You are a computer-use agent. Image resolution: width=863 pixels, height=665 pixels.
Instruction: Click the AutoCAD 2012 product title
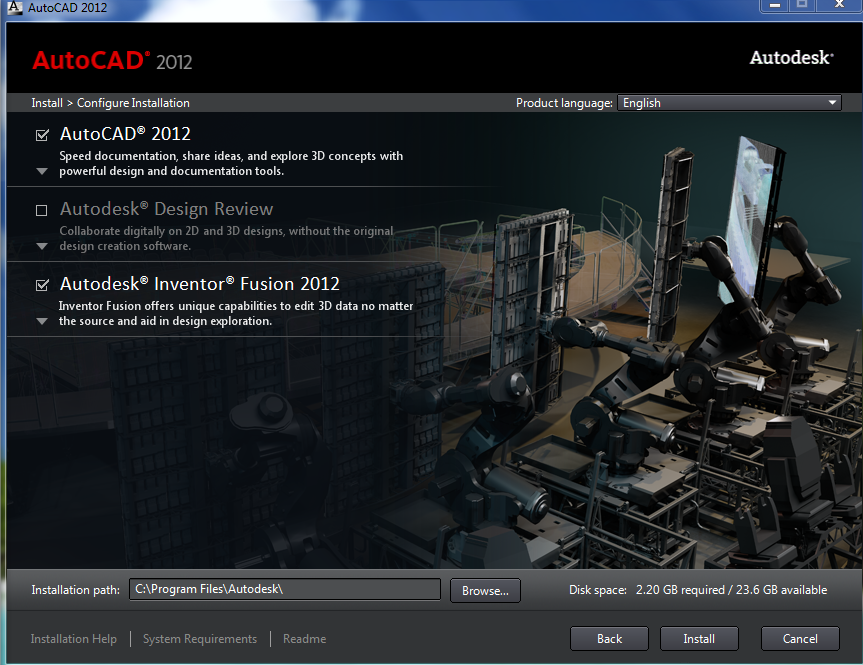tap(125, 134)
